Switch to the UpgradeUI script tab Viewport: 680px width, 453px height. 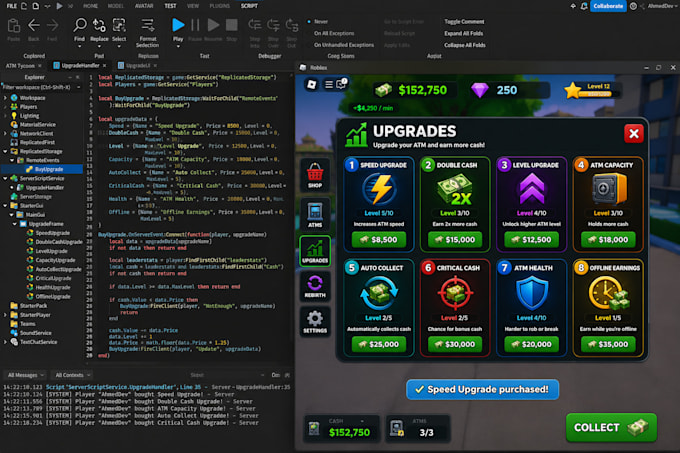(x=137, y=65)
